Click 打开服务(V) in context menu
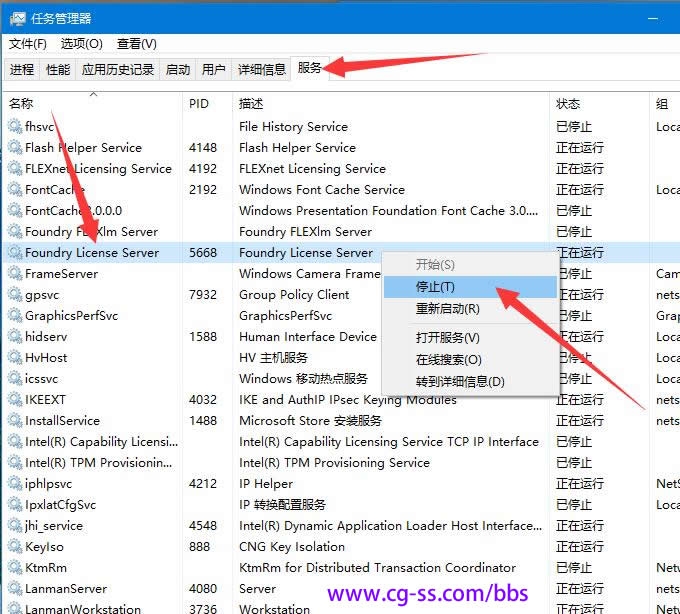This screenshot has height=614, width=680. tap(447, 338)
